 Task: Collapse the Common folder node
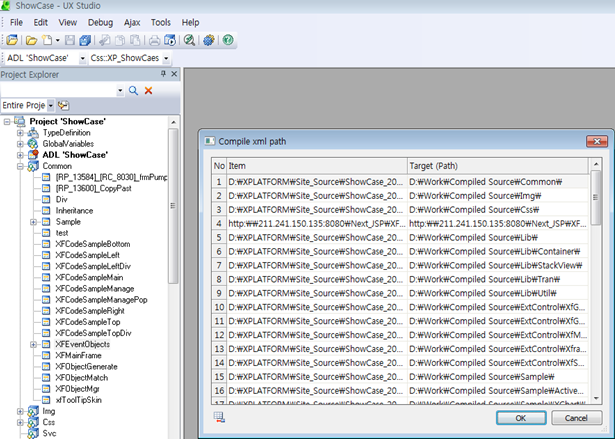pyautogui.click(x=20, y=166)
